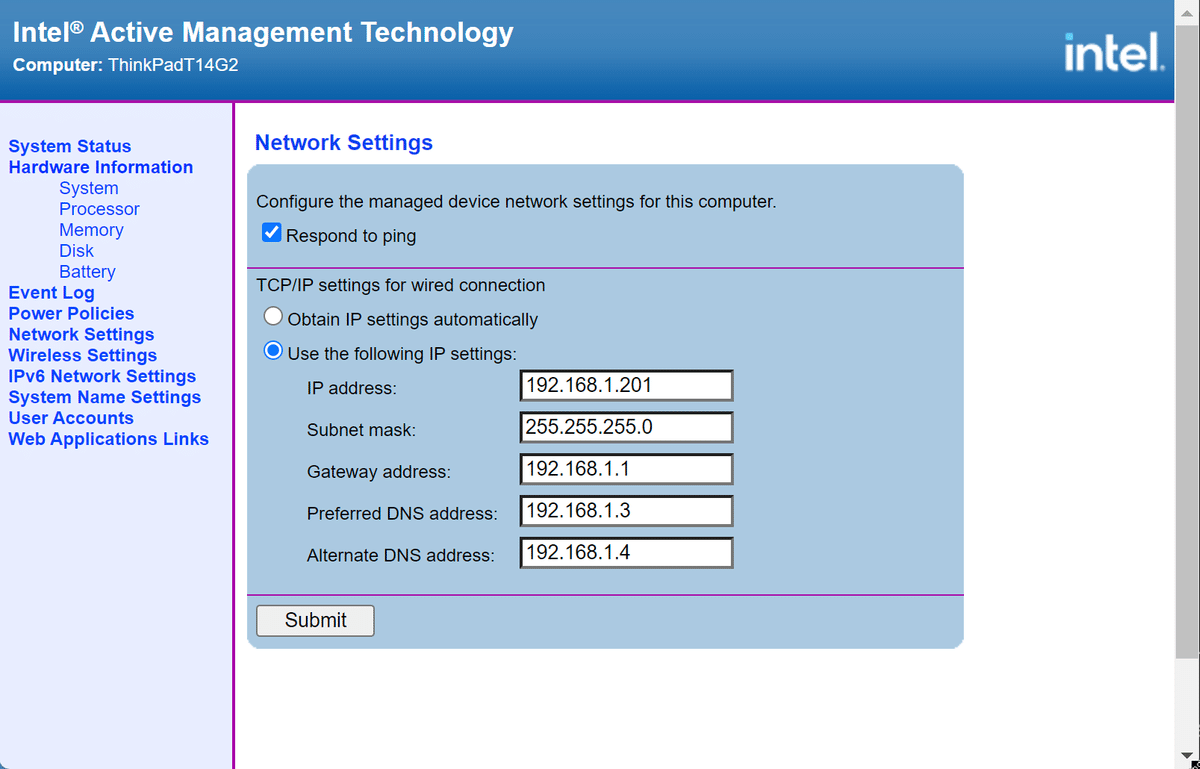The width and height of the screenshot is (1200, 769).
Task: Select Obtain IP settings automatically
Action: point(273,318)
